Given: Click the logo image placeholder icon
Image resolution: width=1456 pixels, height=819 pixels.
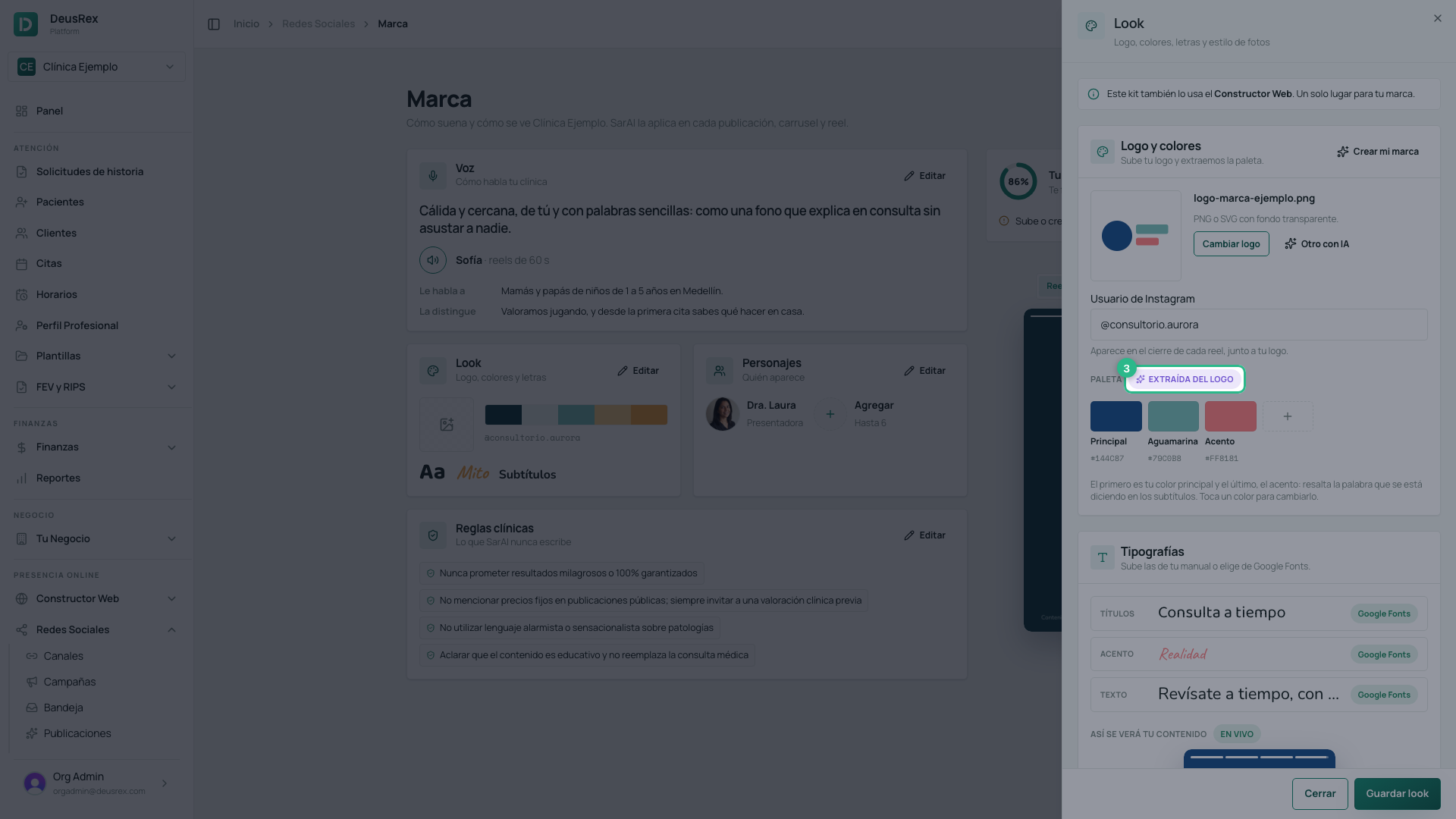Looking at the screenshot, I should 447,425.
